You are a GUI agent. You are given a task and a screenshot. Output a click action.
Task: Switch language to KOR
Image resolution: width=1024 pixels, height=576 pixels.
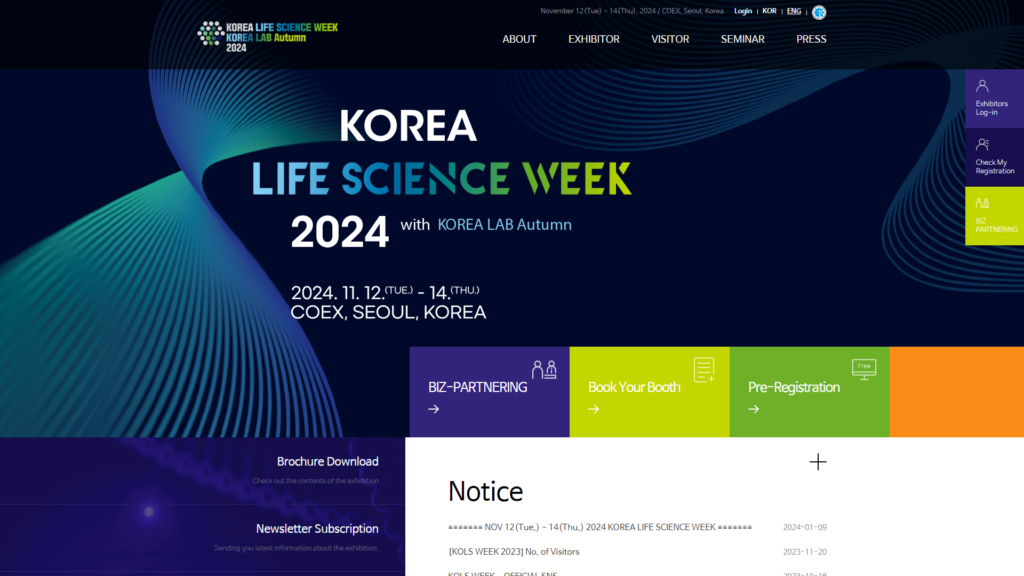pos(769,11)
